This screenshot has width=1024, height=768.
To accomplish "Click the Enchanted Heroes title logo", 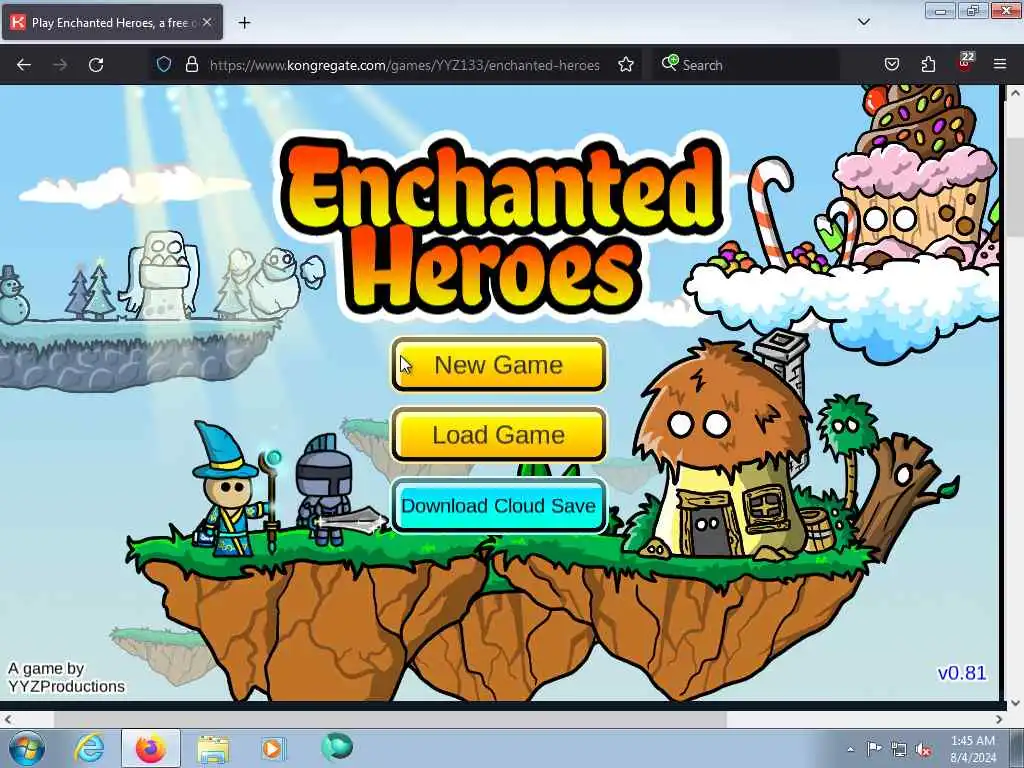I will click(502, 229).
